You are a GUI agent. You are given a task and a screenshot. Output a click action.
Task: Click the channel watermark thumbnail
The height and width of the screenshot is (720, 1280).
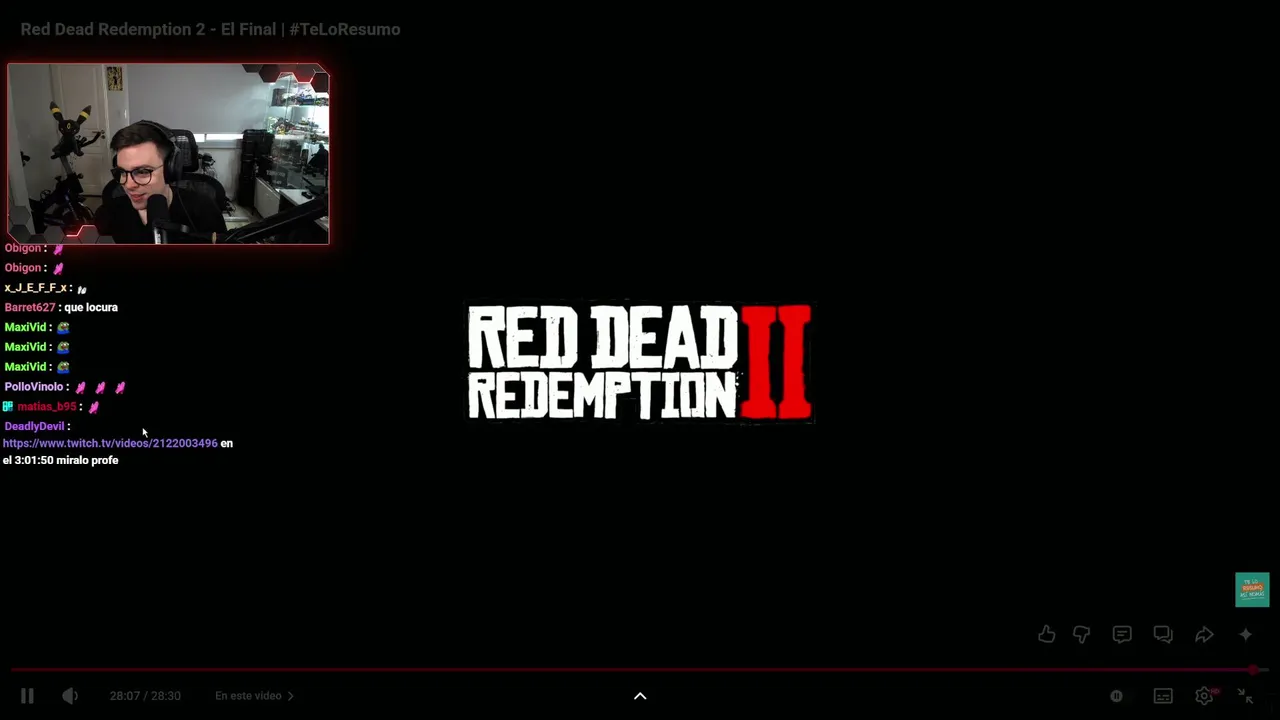1252,590
